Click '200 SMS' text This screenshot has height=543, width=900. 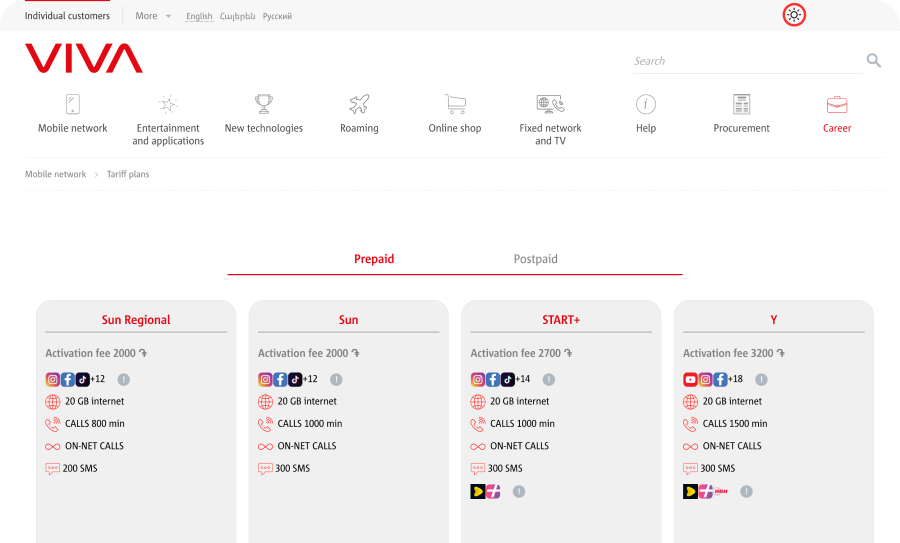coord(80,468)
